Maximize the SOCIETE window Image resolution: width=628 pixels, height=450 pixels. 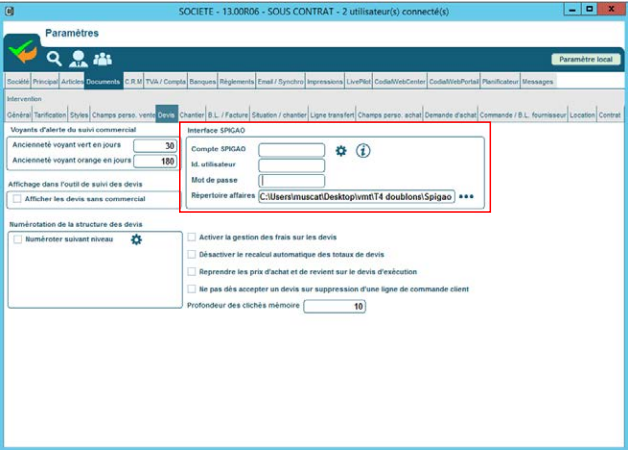[590, 10]
